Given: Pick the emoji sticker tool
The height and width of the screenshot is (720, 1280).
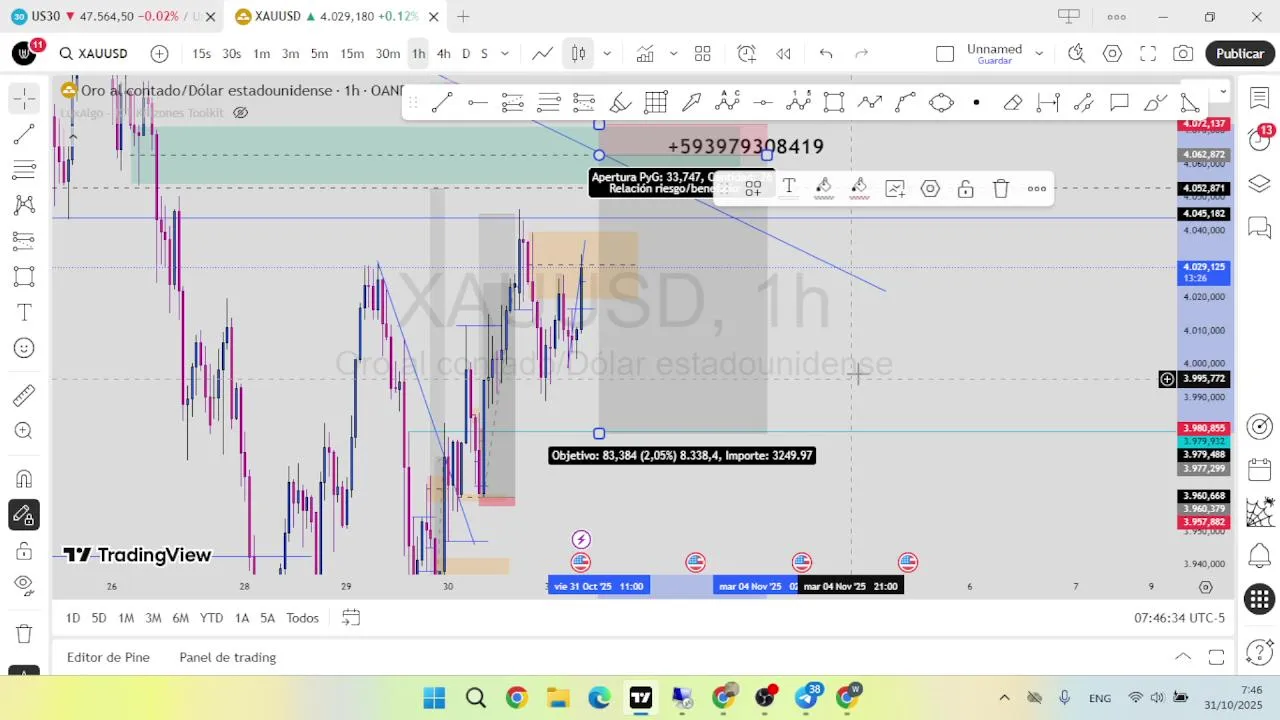Looking at the screenshot, I should click(24, 348).
